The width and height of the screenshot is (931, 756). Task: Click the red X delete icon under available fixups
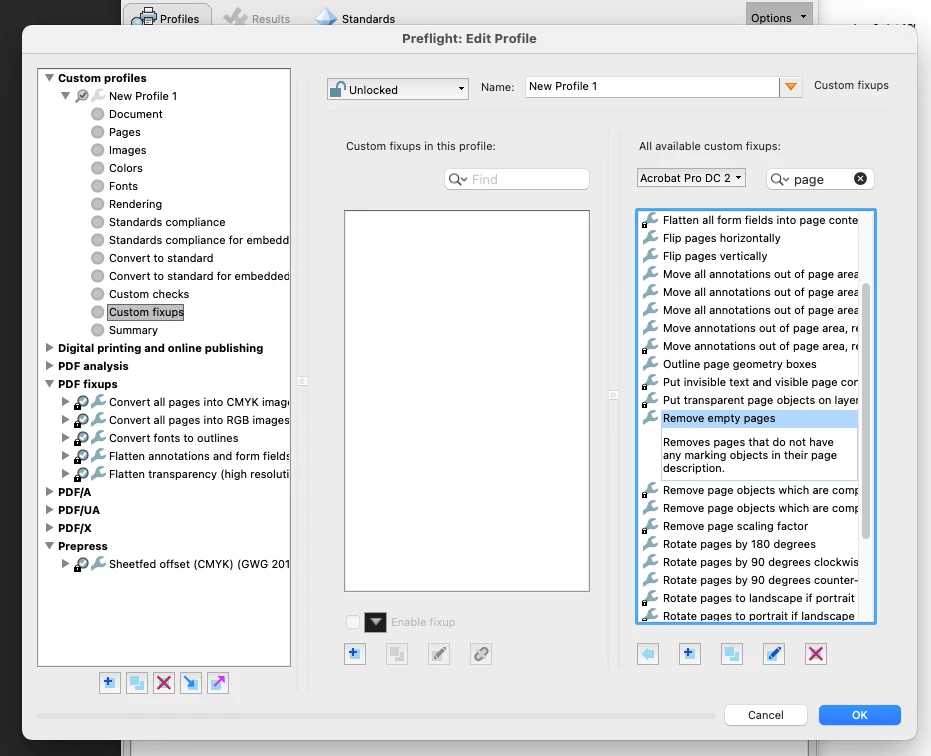point(816,654)
